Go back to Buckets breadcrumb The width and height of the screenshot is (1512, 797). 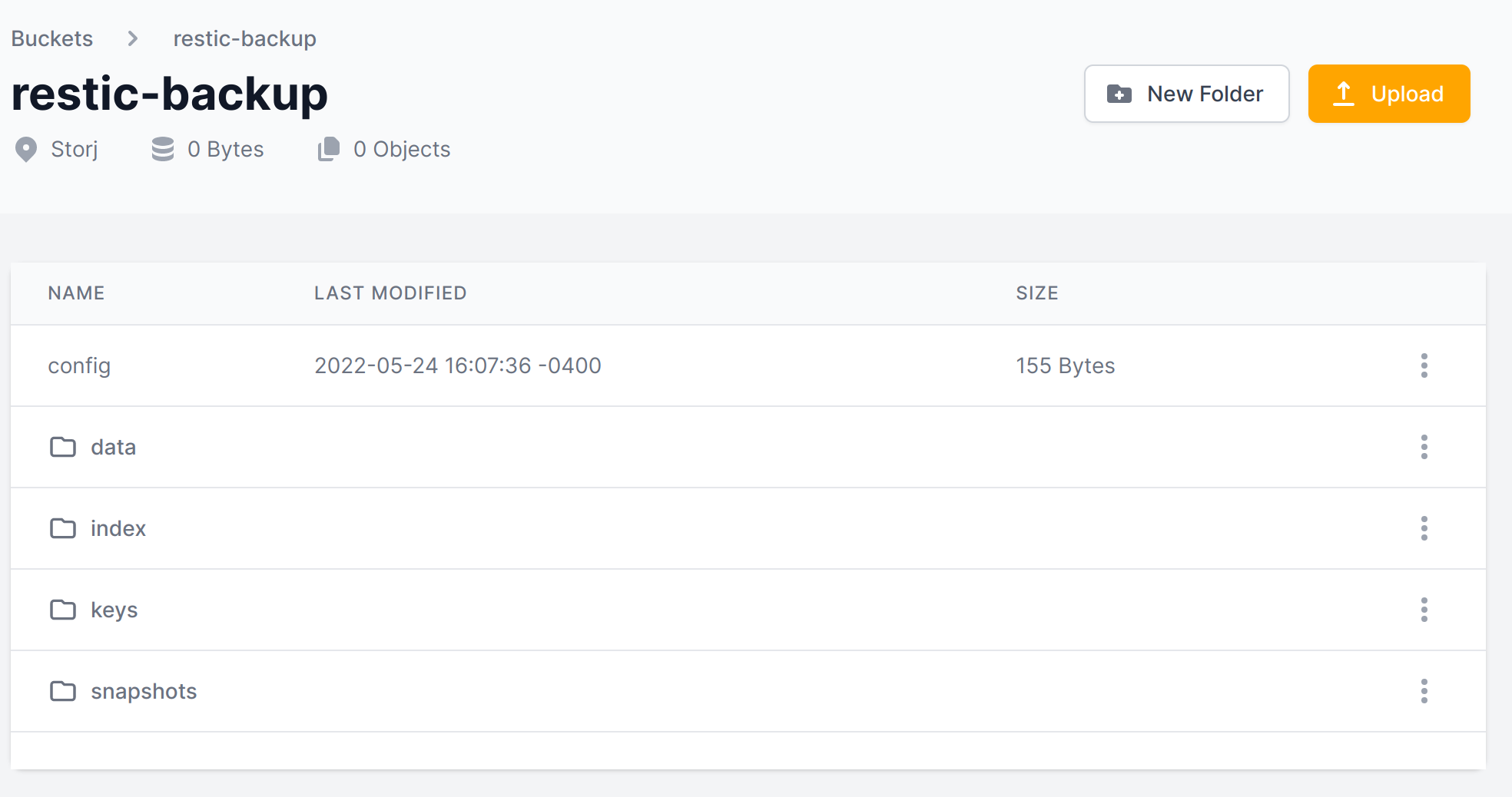tap(52, 38)
